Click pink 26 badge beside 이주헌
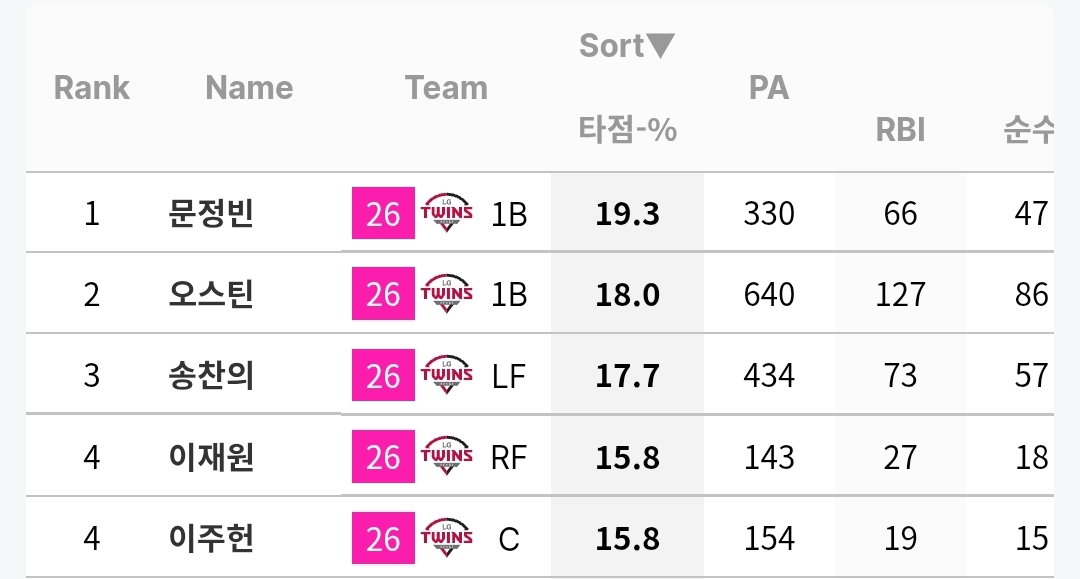The width and height of the screenshot is (1080, 579). tap(383, 538)
